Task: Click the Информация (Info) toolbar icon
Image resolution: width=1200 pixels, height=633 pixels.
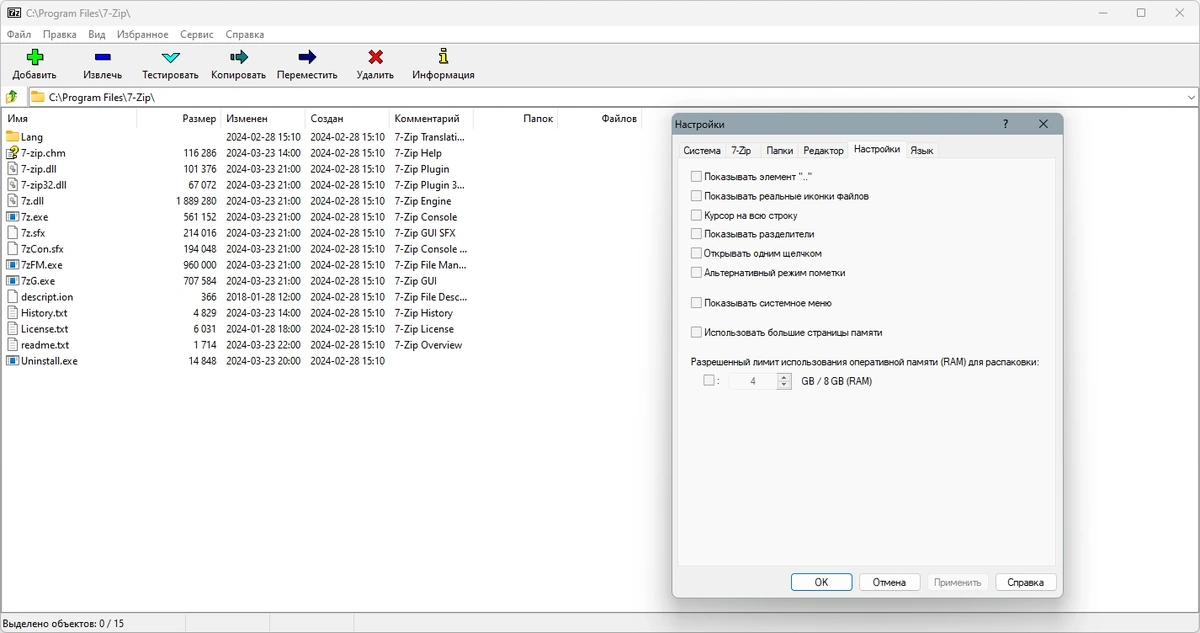Action: (443, 57)
